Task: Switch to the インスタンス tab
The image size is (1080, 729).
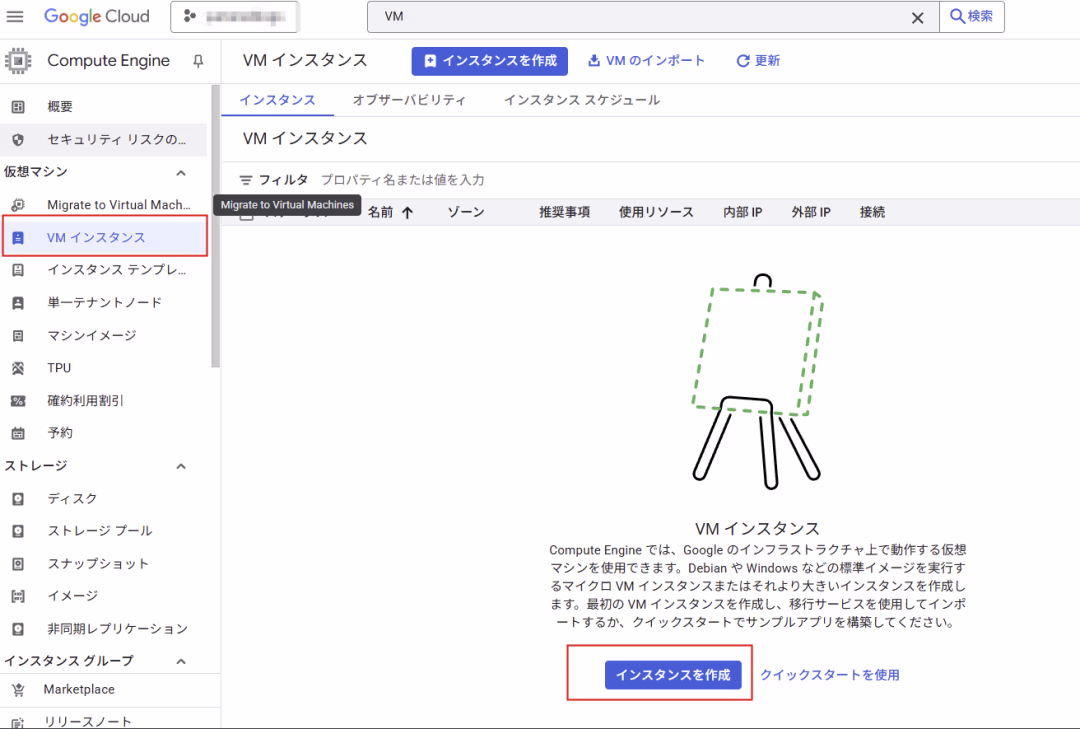Action: (x=278, y=100)
